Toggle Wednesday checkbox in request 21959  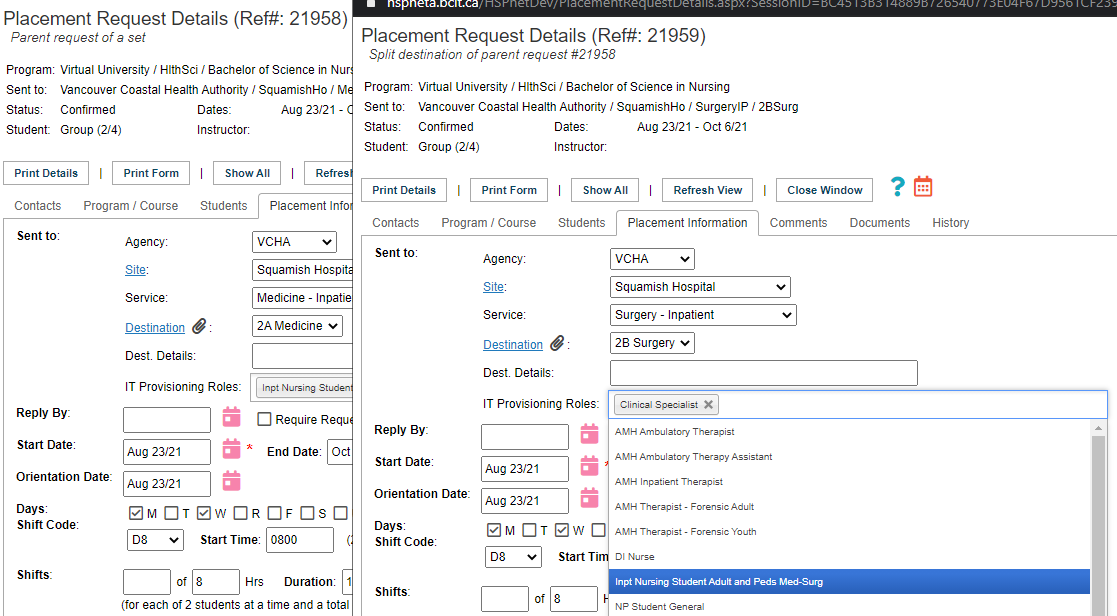(562, 530)
